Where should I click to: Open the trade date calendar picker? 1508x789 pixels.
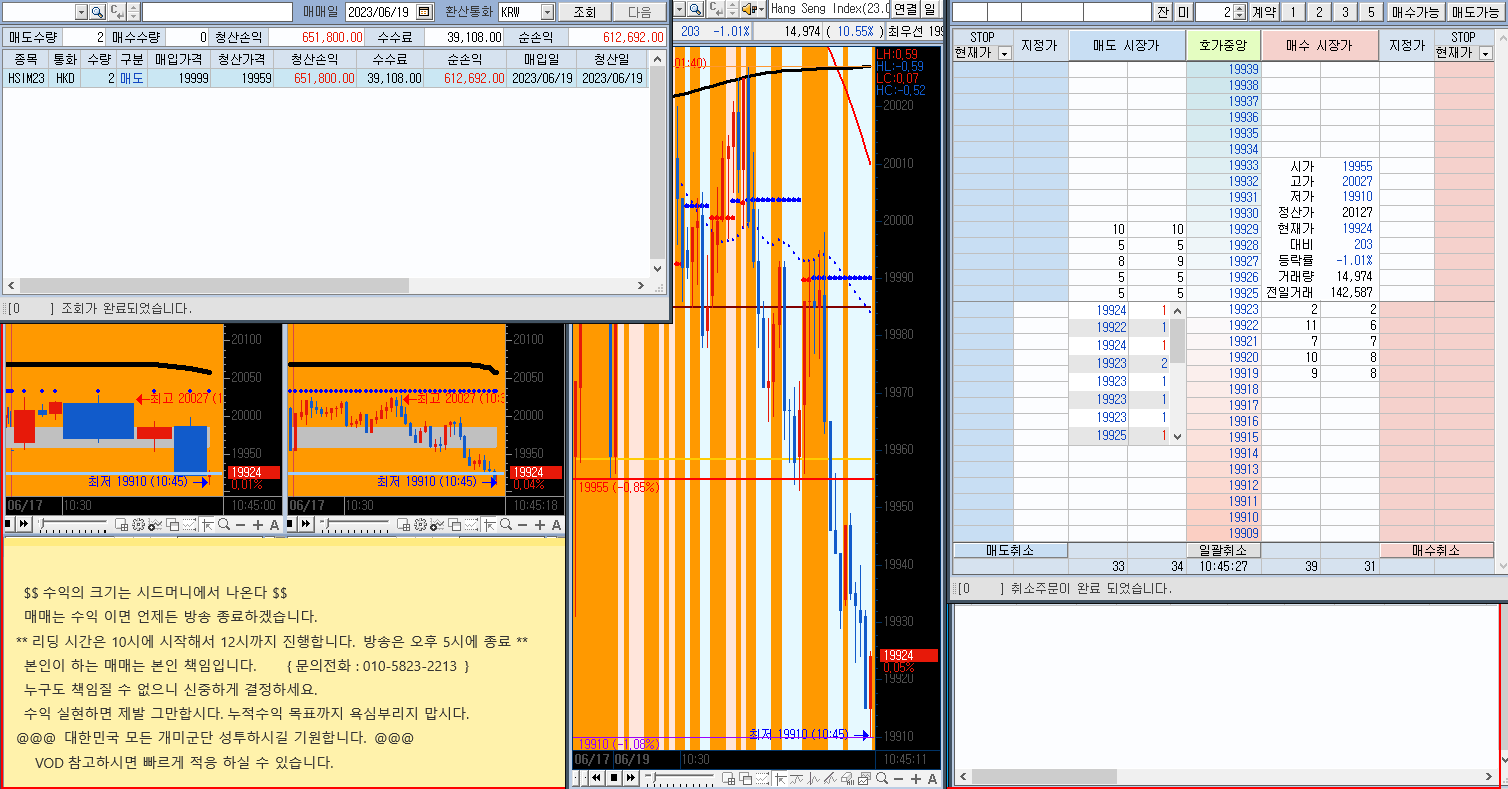pos(424,12)
